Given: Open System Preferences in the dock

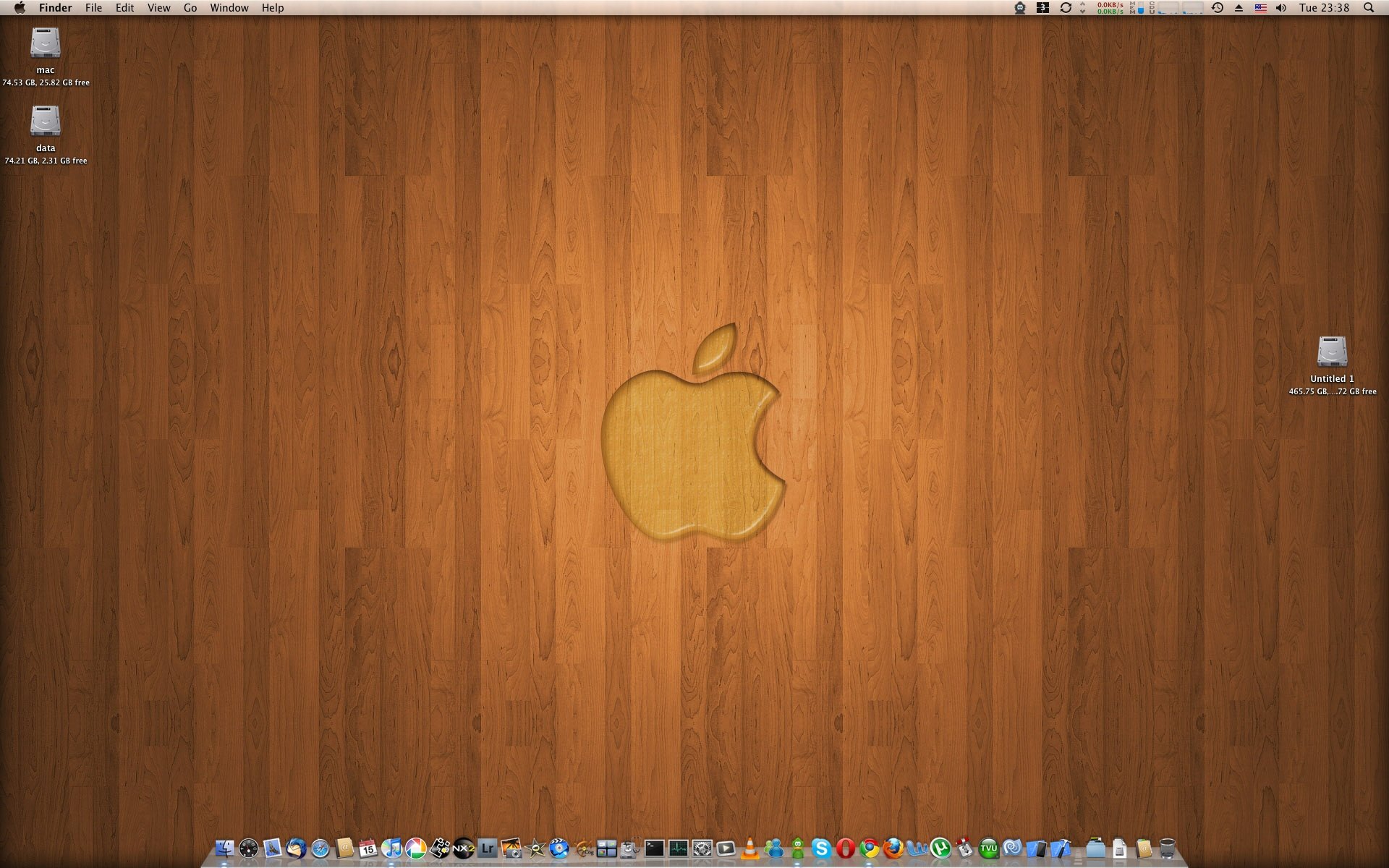Looking at the screenshot, I should [702, 848].
